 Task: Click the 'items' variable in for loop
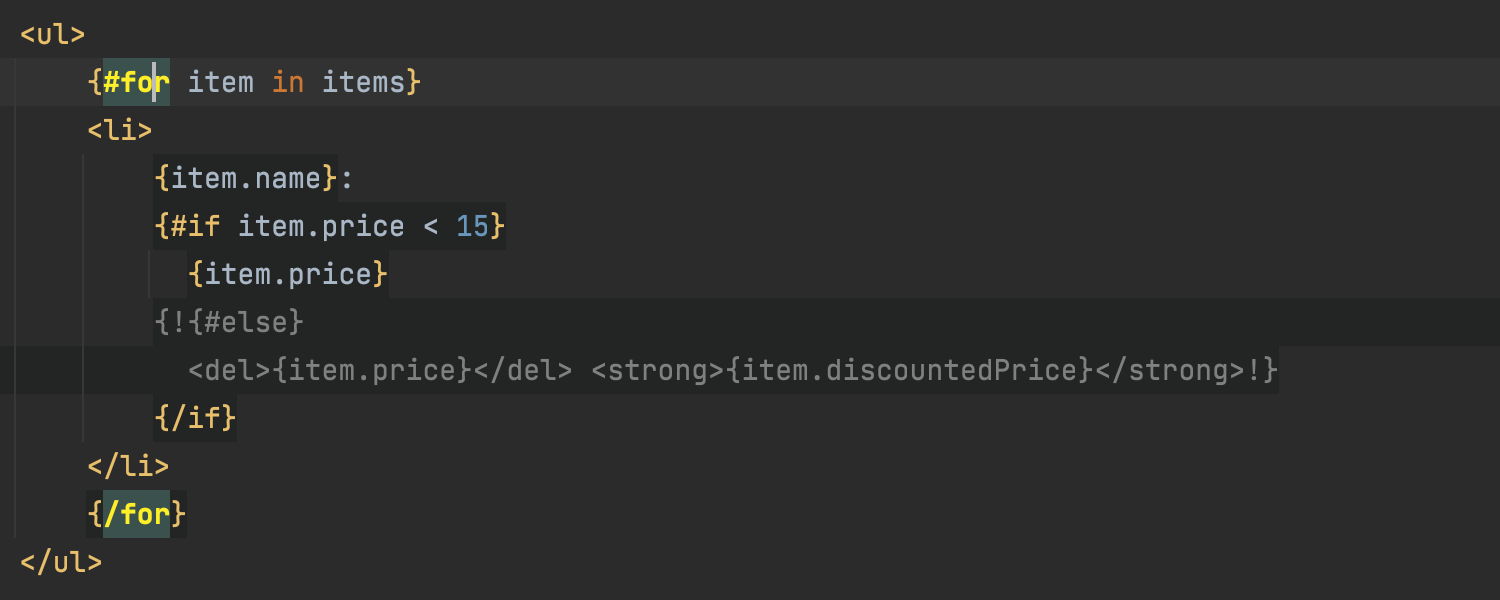point(363,82)
